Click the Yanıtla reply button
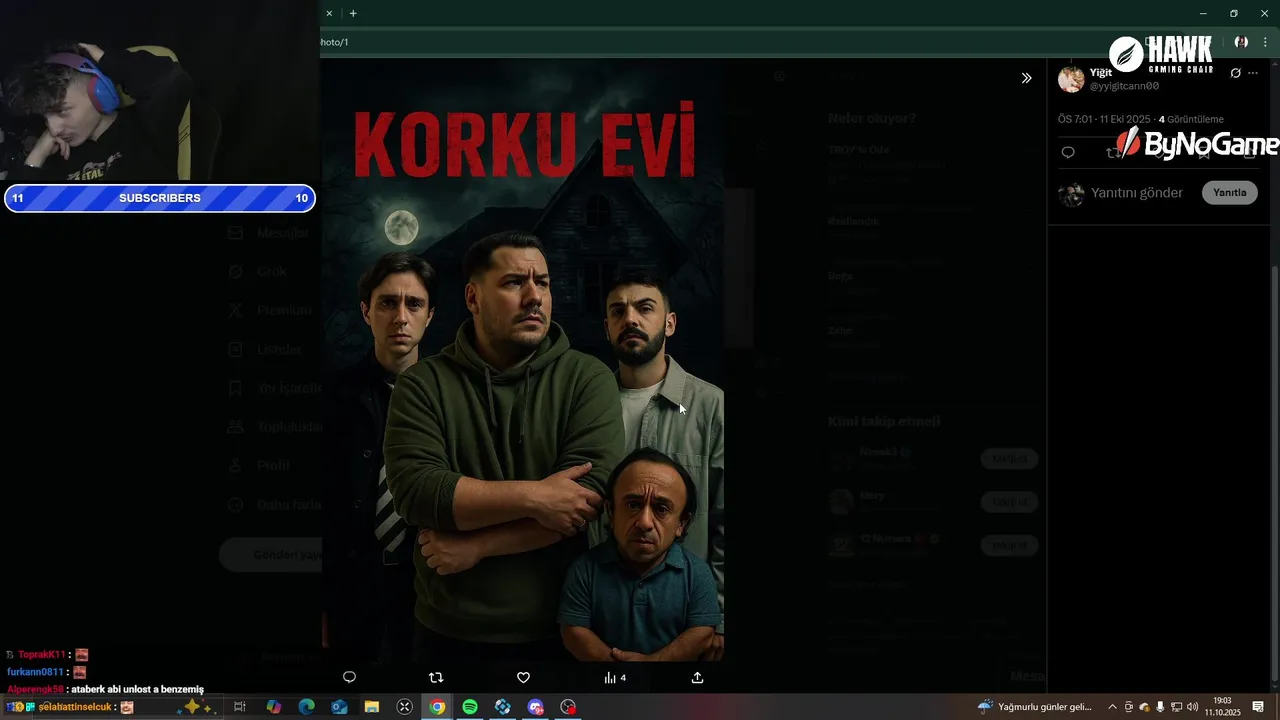Image resolution: width=1280 pixels, height=720 pixels. pos(1229,193)
